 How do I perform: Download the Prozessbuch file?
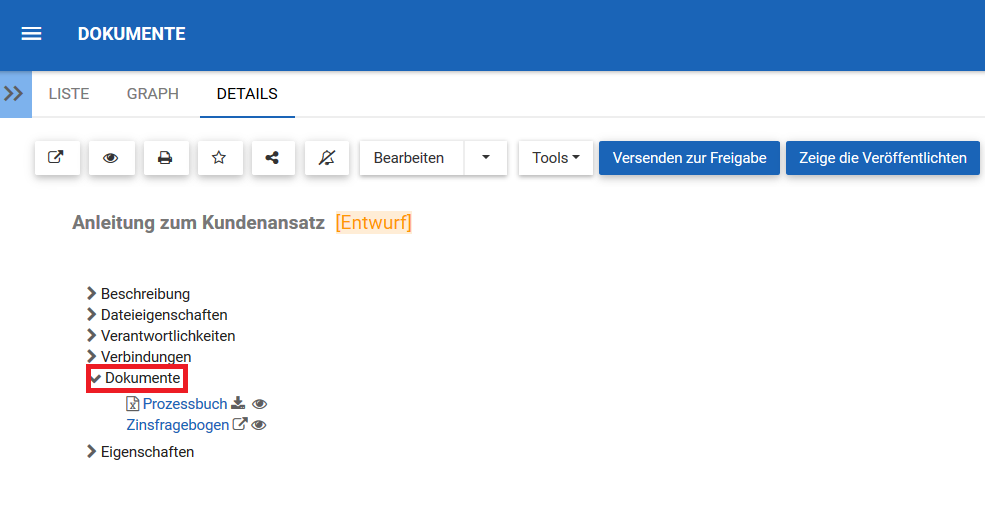pos(238,404)
